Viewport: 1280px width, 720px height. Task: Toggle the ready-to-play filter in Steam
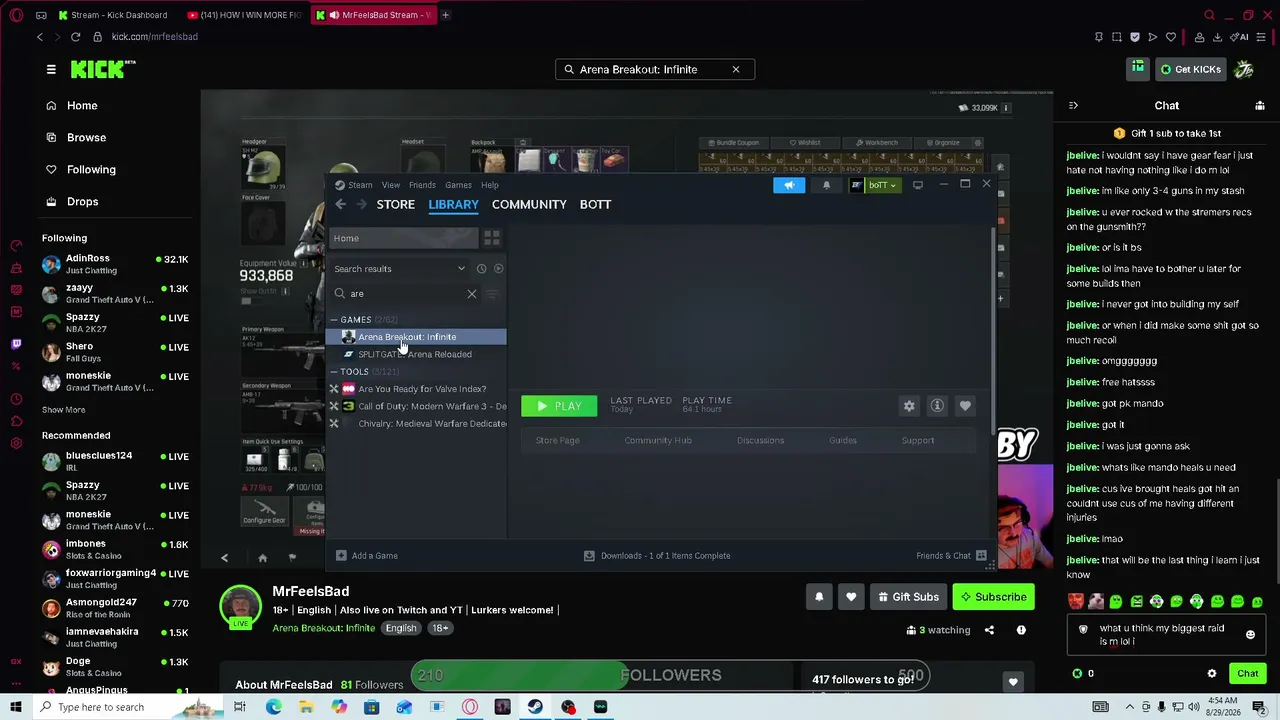(x=498, y=268)
